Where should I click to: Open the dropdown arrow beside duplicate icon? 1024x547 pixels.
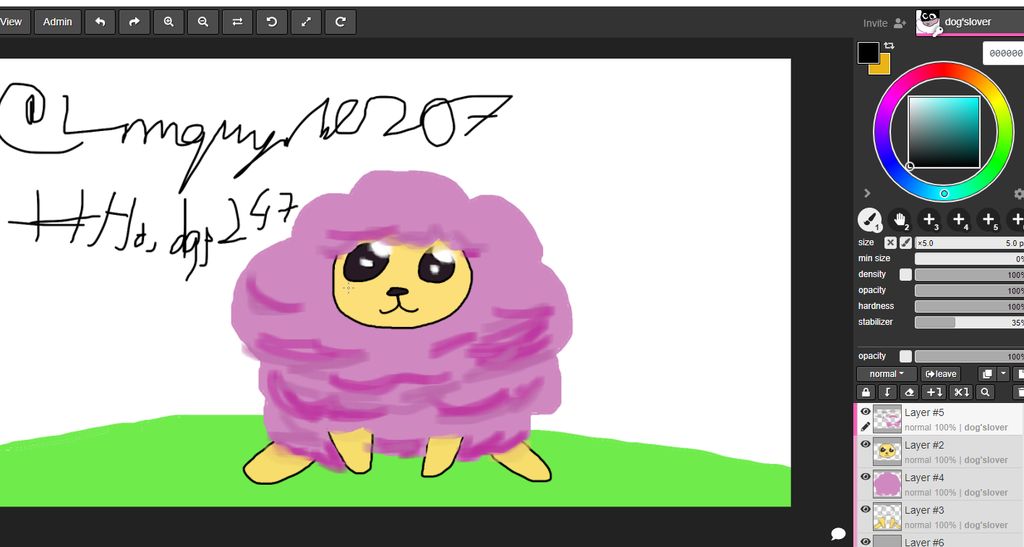pyautogui.click(x=1003, y=374)
